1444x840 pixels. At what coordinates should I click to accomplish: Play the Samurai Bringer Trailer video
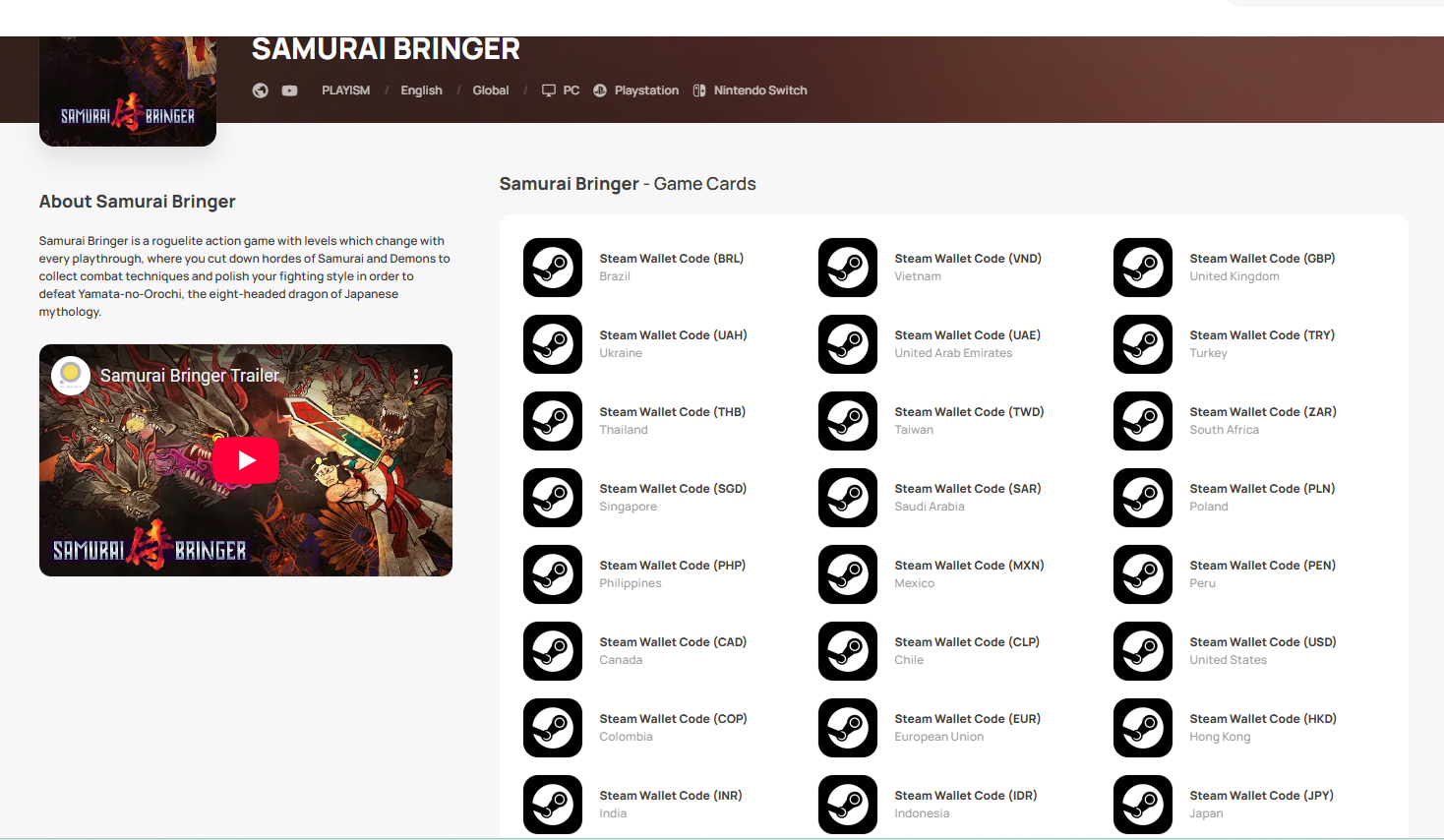pyautogui.click(x=246, y=460)
